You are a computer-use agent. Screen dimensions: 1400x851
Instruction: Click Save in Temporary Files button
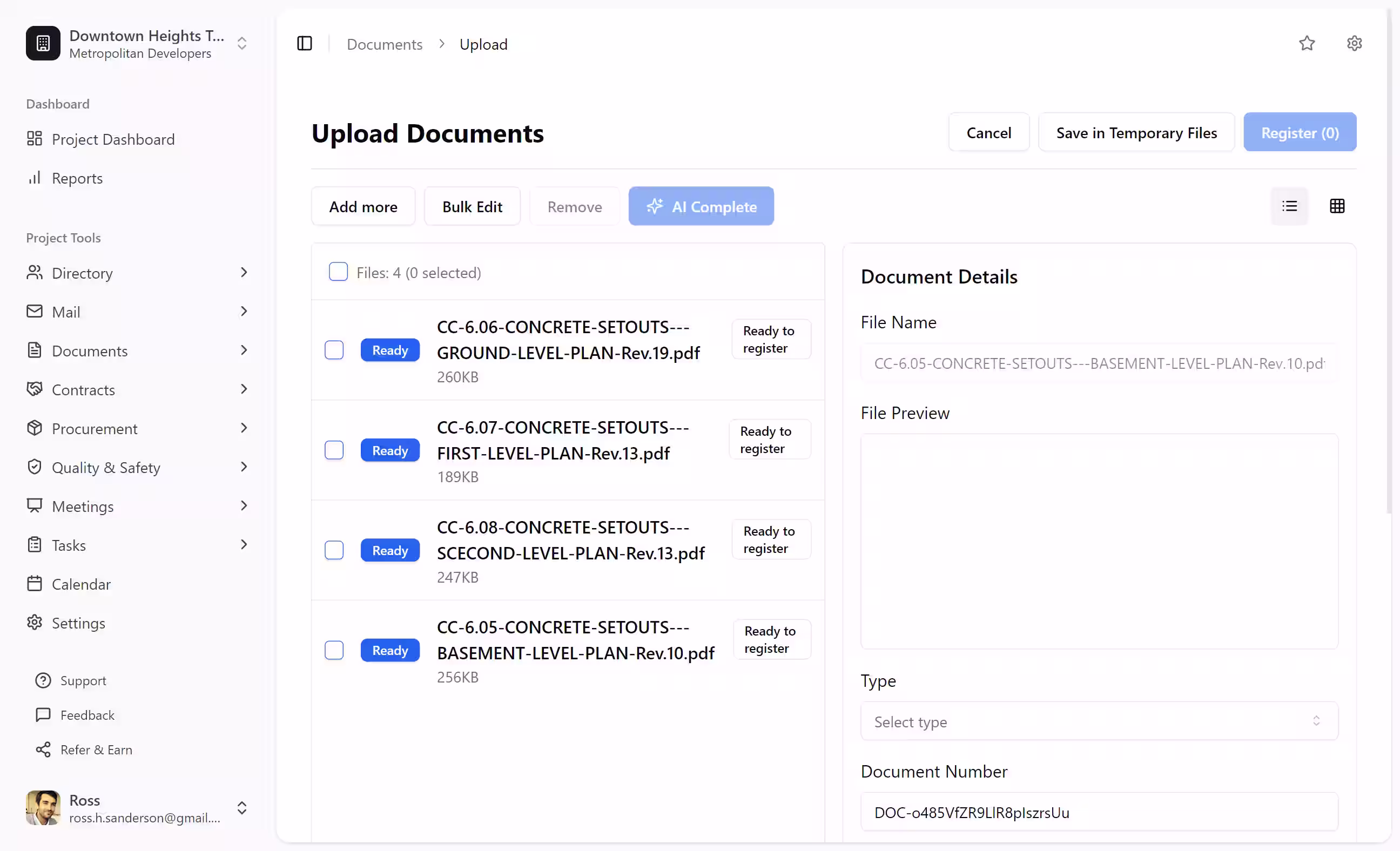(x=1136, y=132)
